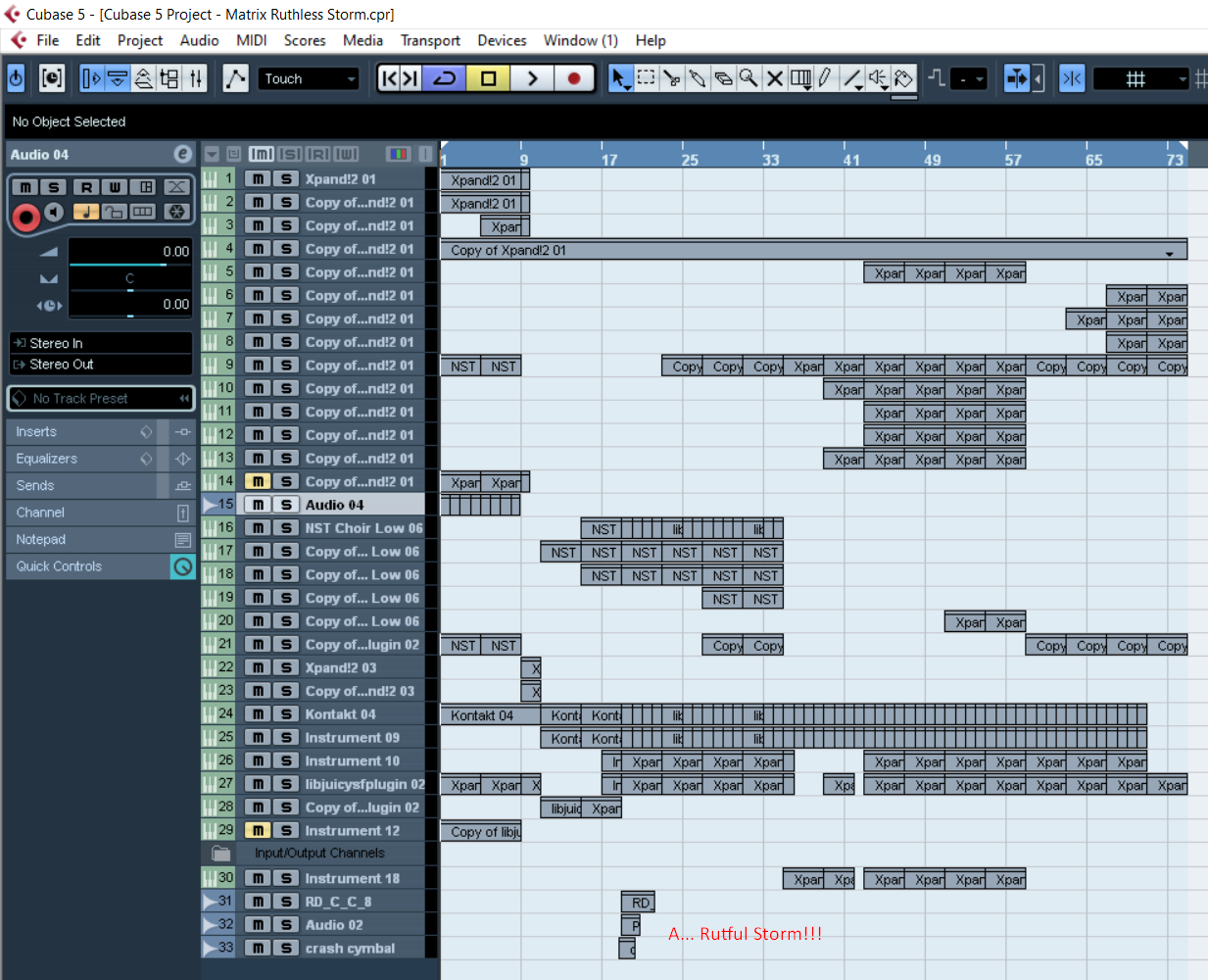Open the Edit Channel Settings 'e' button
The image size is (1208, 980).
click(182, 154)
